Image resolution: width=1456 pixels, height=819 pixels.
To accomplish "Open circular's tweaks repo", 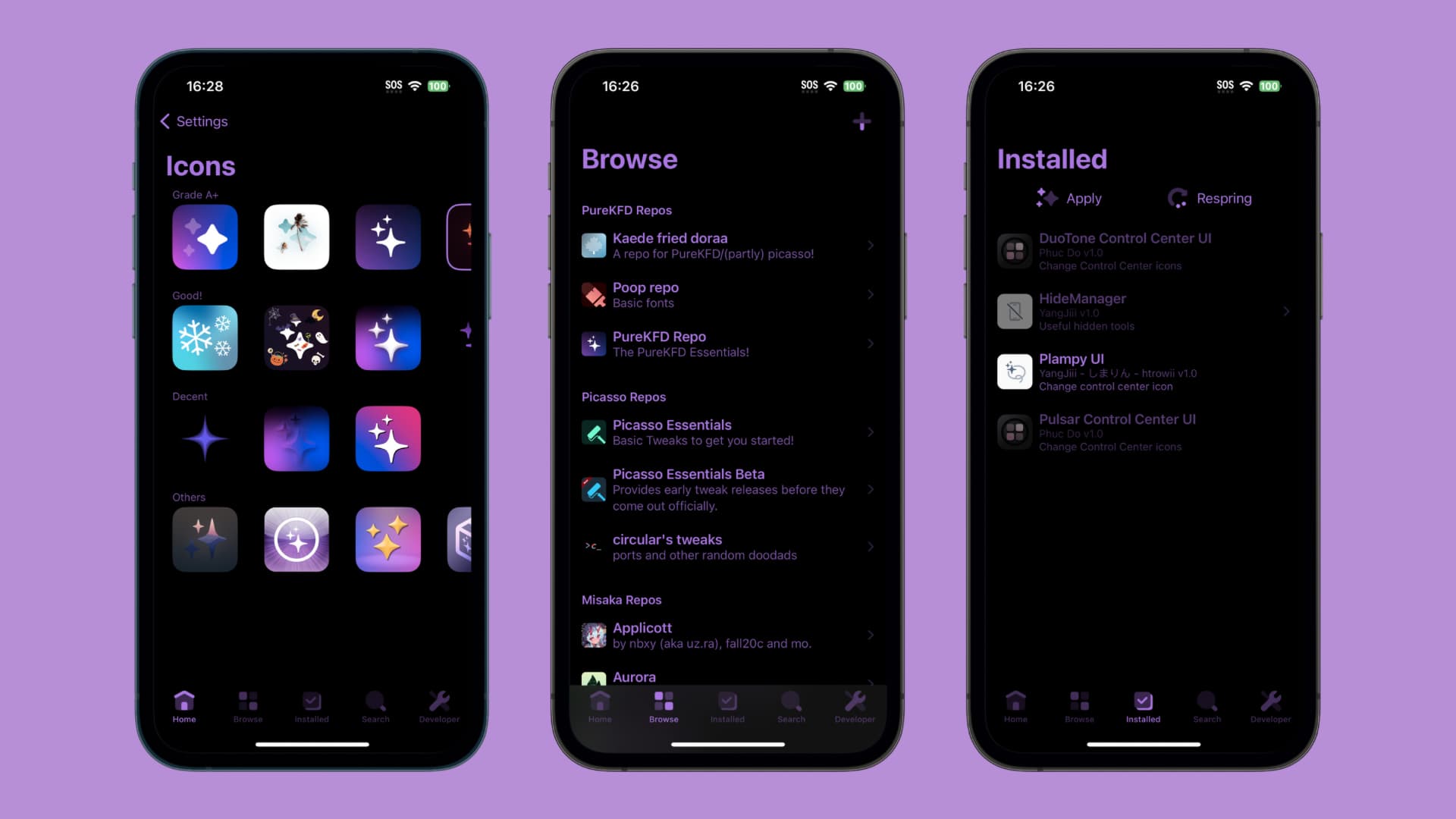I will click(x=727, y=547).
